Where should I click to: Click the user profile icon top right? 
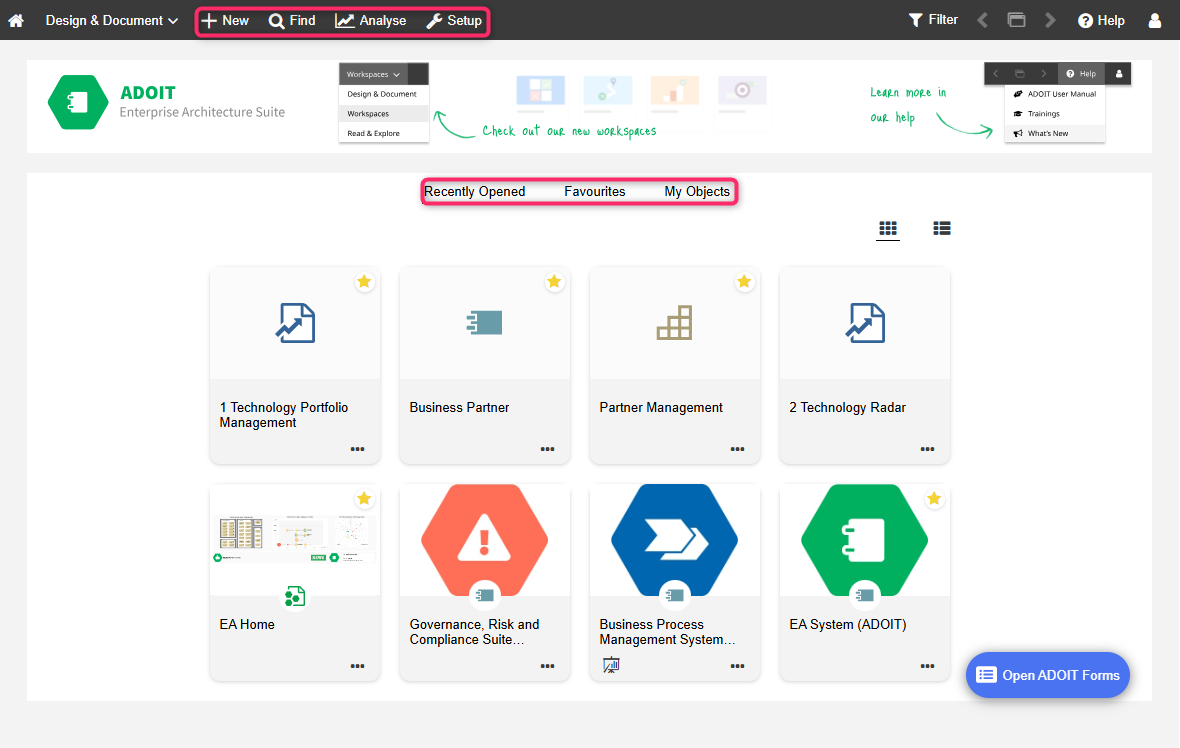pos(1155,20)
